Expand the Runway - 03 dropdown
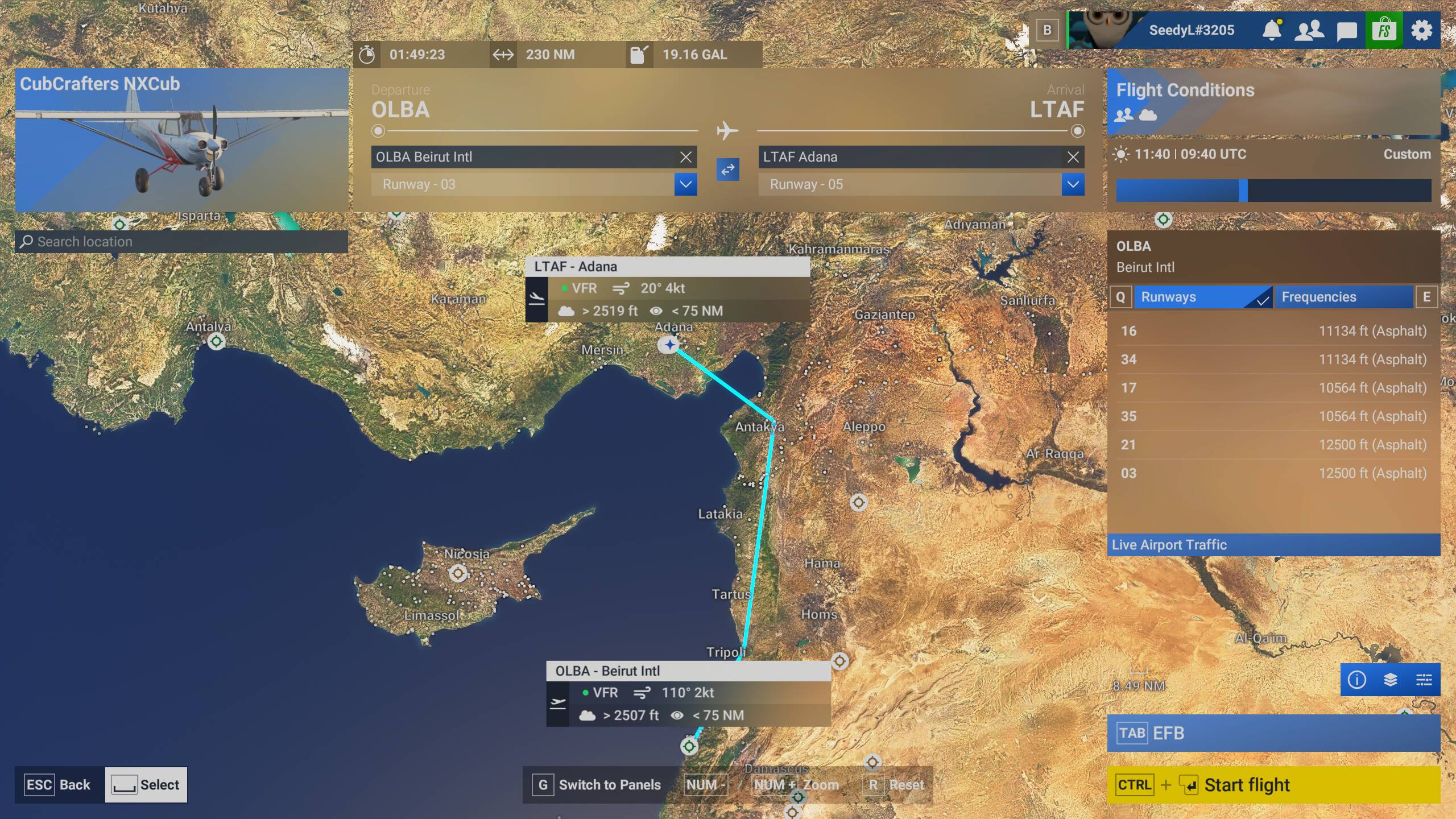Viewport: 1456px width, 819px height. [685, 184]
